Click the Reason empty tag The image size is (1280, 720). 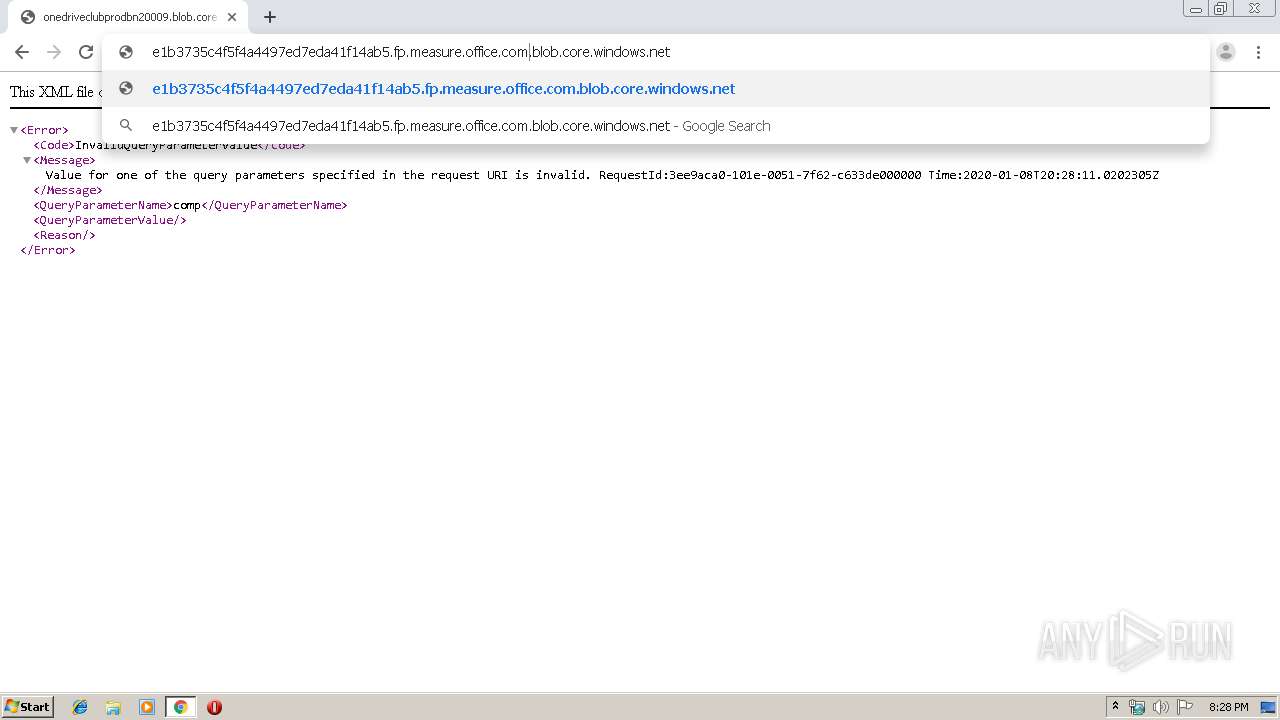64,235
